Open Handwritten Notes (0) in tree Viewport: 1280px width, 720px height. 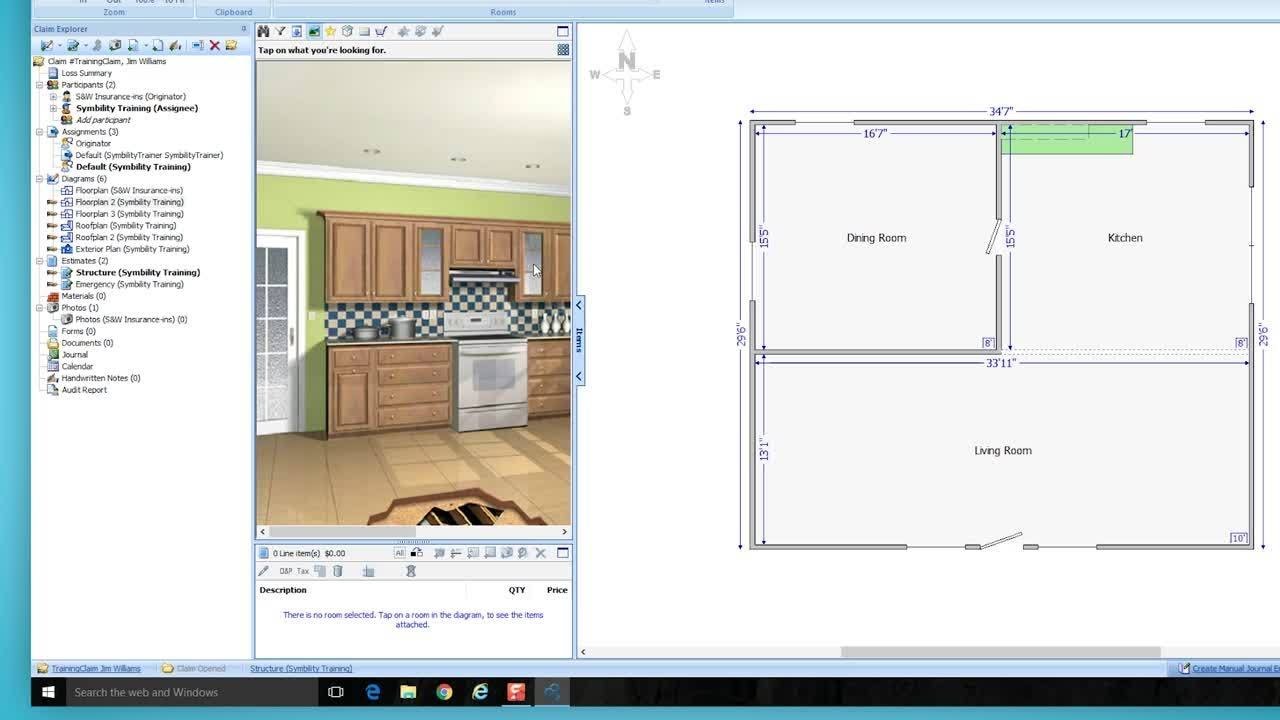click(100, 378)
